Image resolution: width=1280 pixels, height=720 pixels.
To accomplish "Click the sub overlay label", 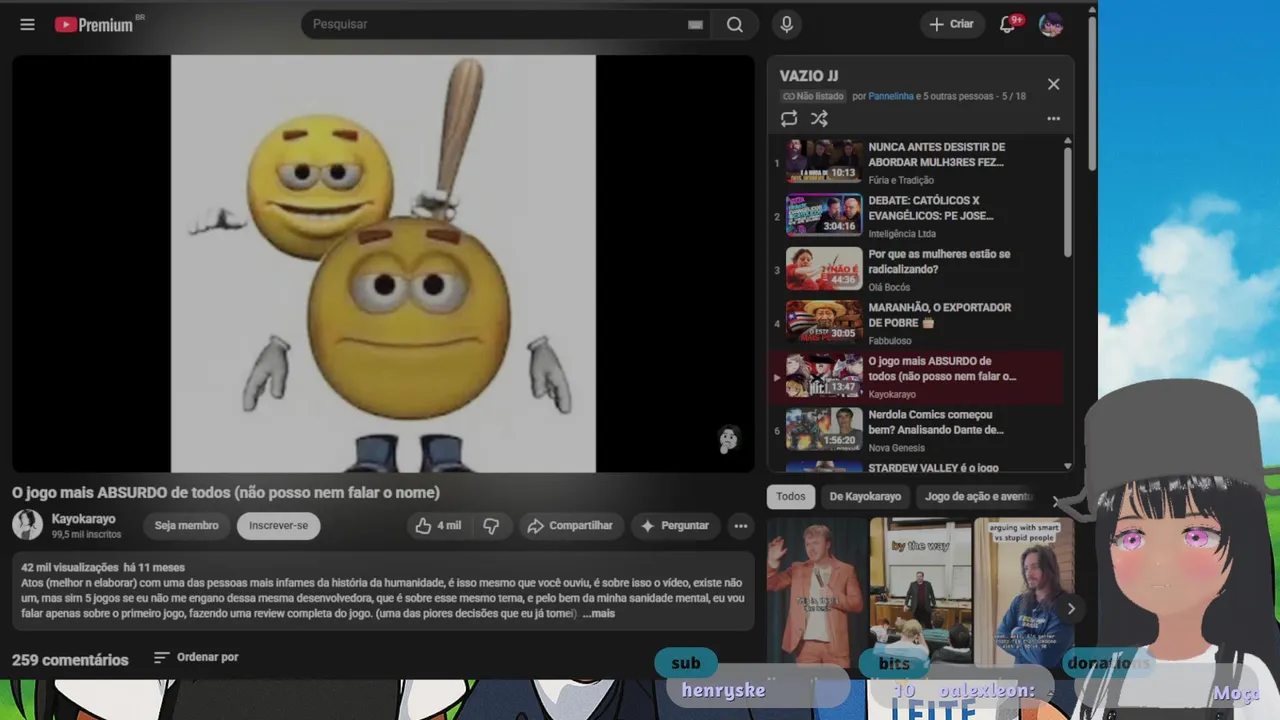I will click(x=686, y=663).
